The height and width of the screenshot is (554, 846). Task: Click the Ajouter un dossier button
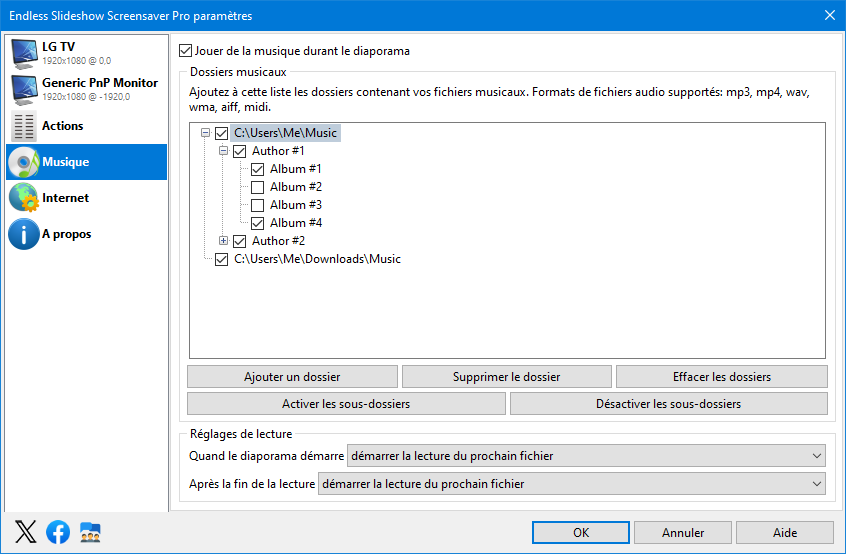pos(292,377)
